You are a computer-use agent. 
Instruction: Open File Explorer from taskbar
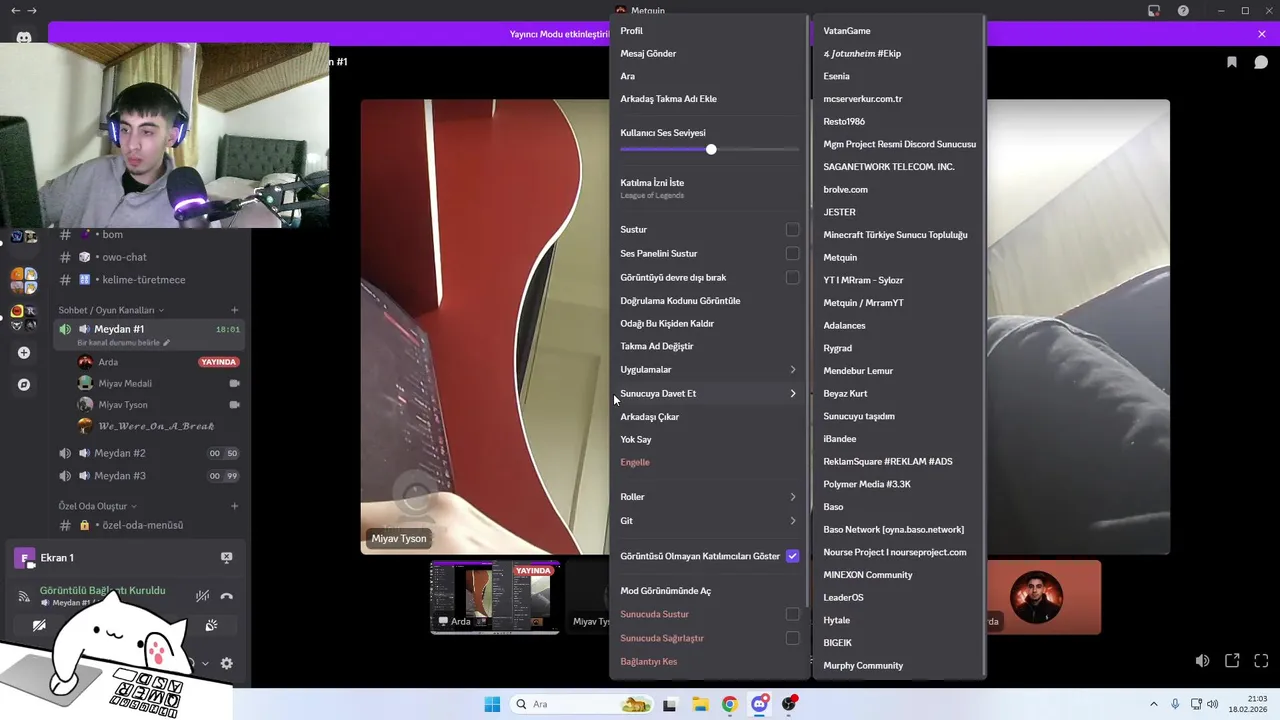(699, 704)
